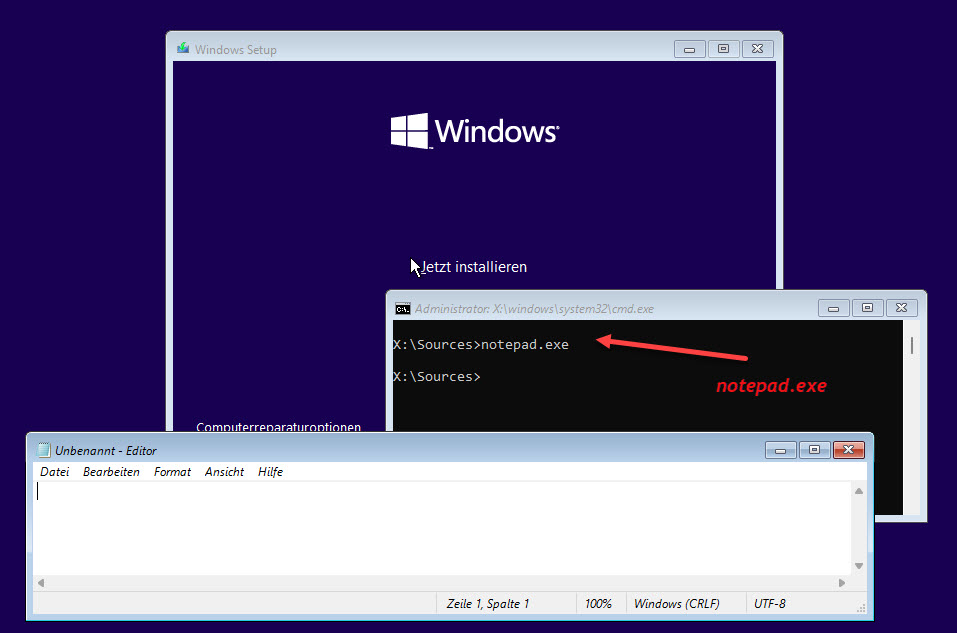
Task: Open the Hilfe menu in Notepad
Action: pos(270,471)
